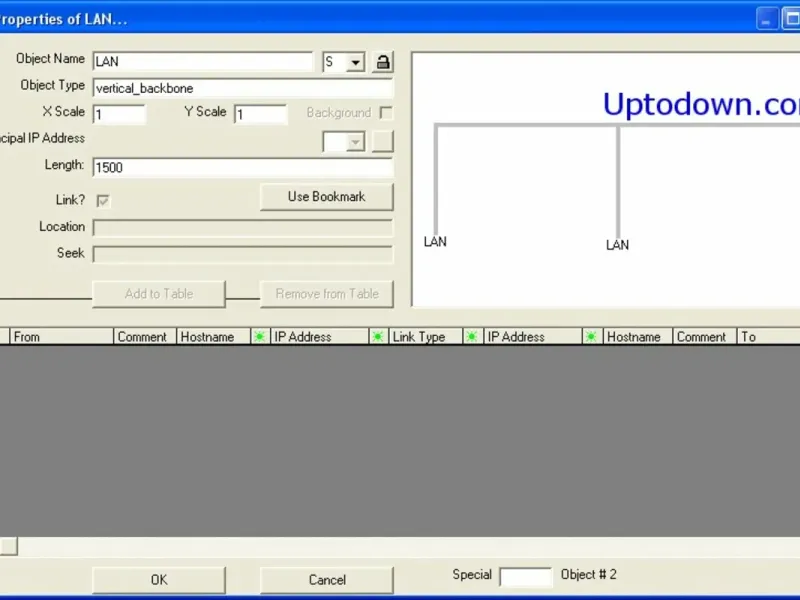Click the Seek input field
This screenshot has height=600, width=800.
[243, 254]
